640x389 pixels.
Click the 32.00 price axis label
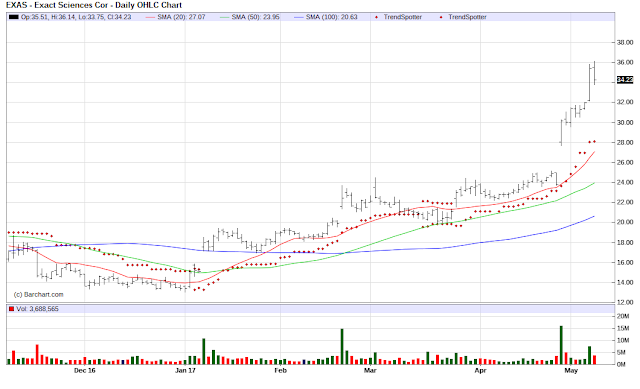(625, 102)
